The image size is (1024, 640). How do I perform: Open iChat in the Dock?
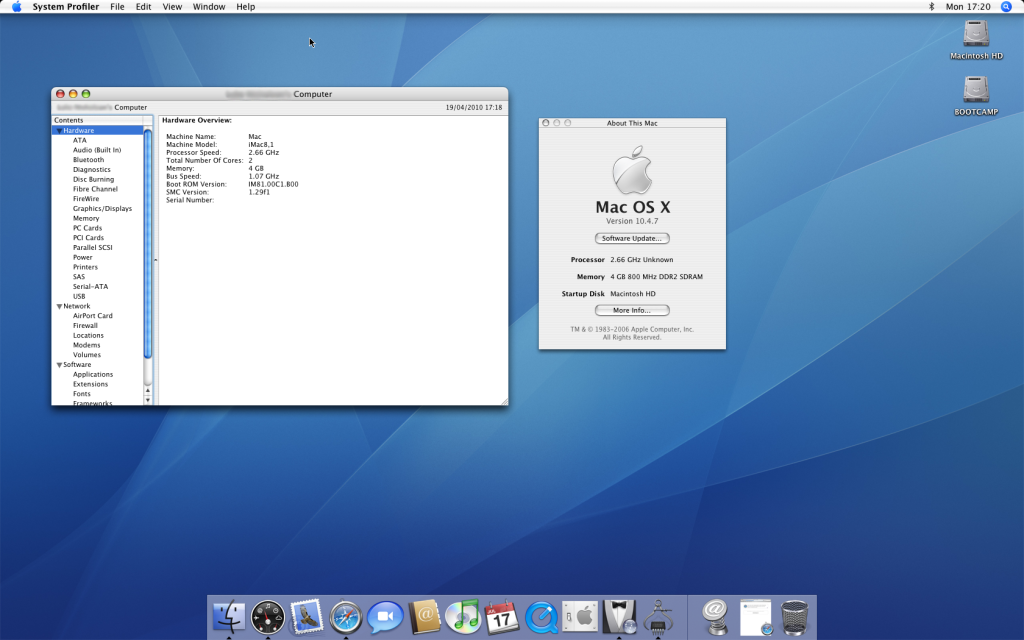[385, 617]
